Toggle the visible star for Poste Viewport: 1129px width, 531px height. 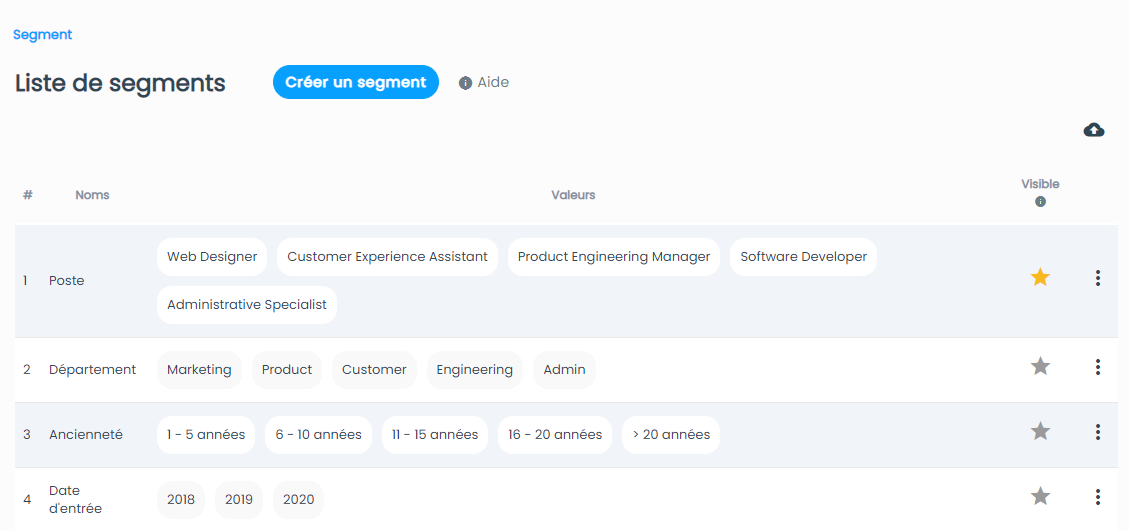pyautogui.click(x=1040, y=277)
